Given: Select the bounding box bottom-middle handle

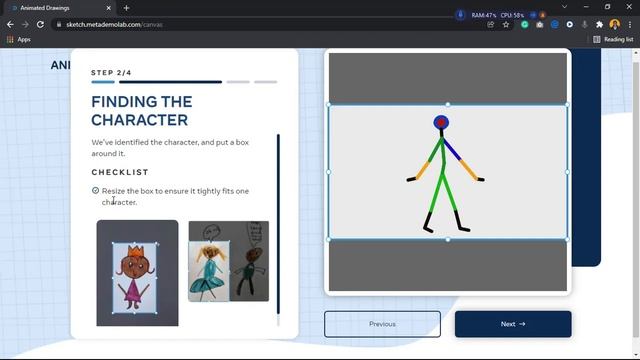Looking at the screenshot, I should (448, 240).
